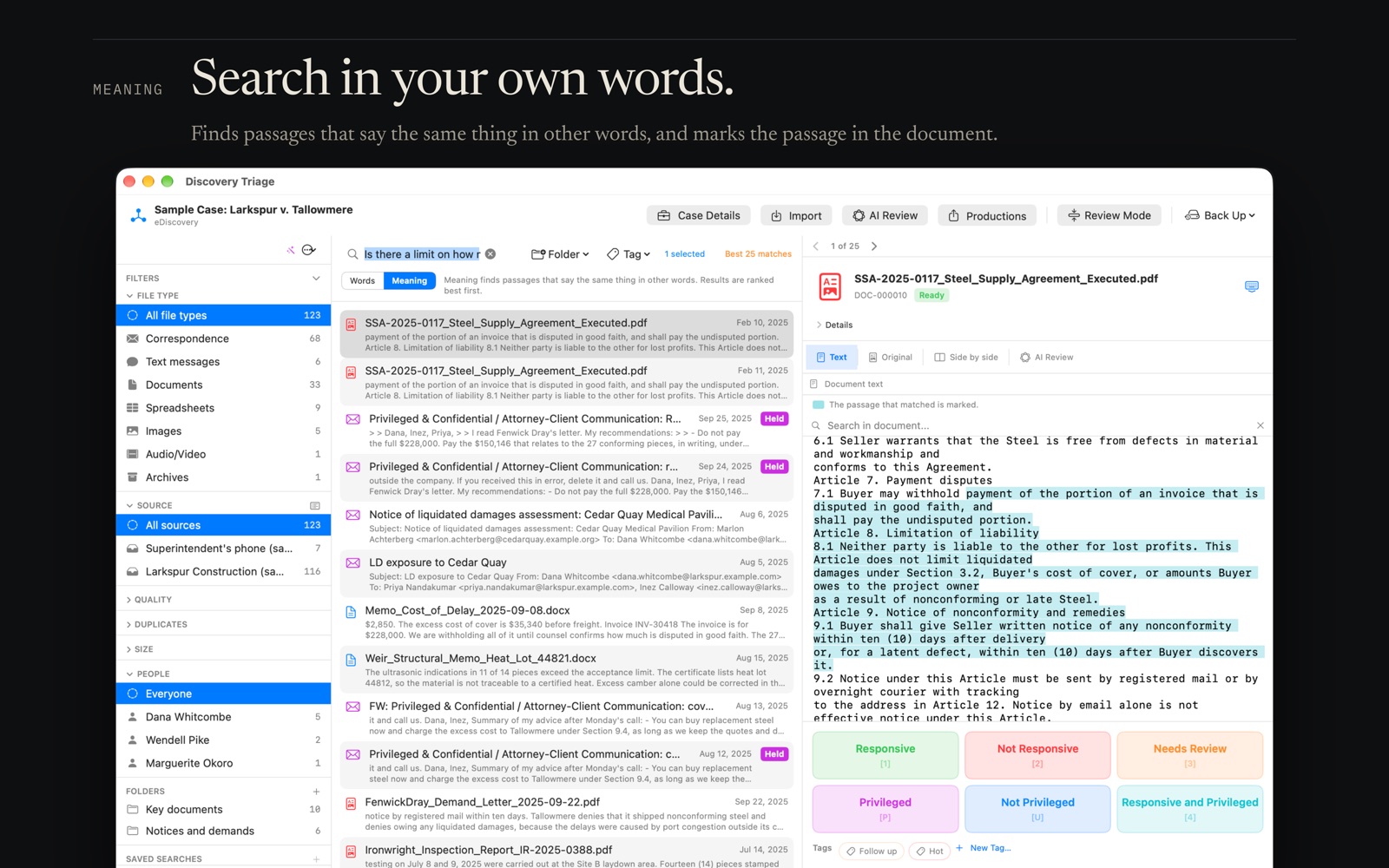Switch search mode to Meaning

coord(410,280)
